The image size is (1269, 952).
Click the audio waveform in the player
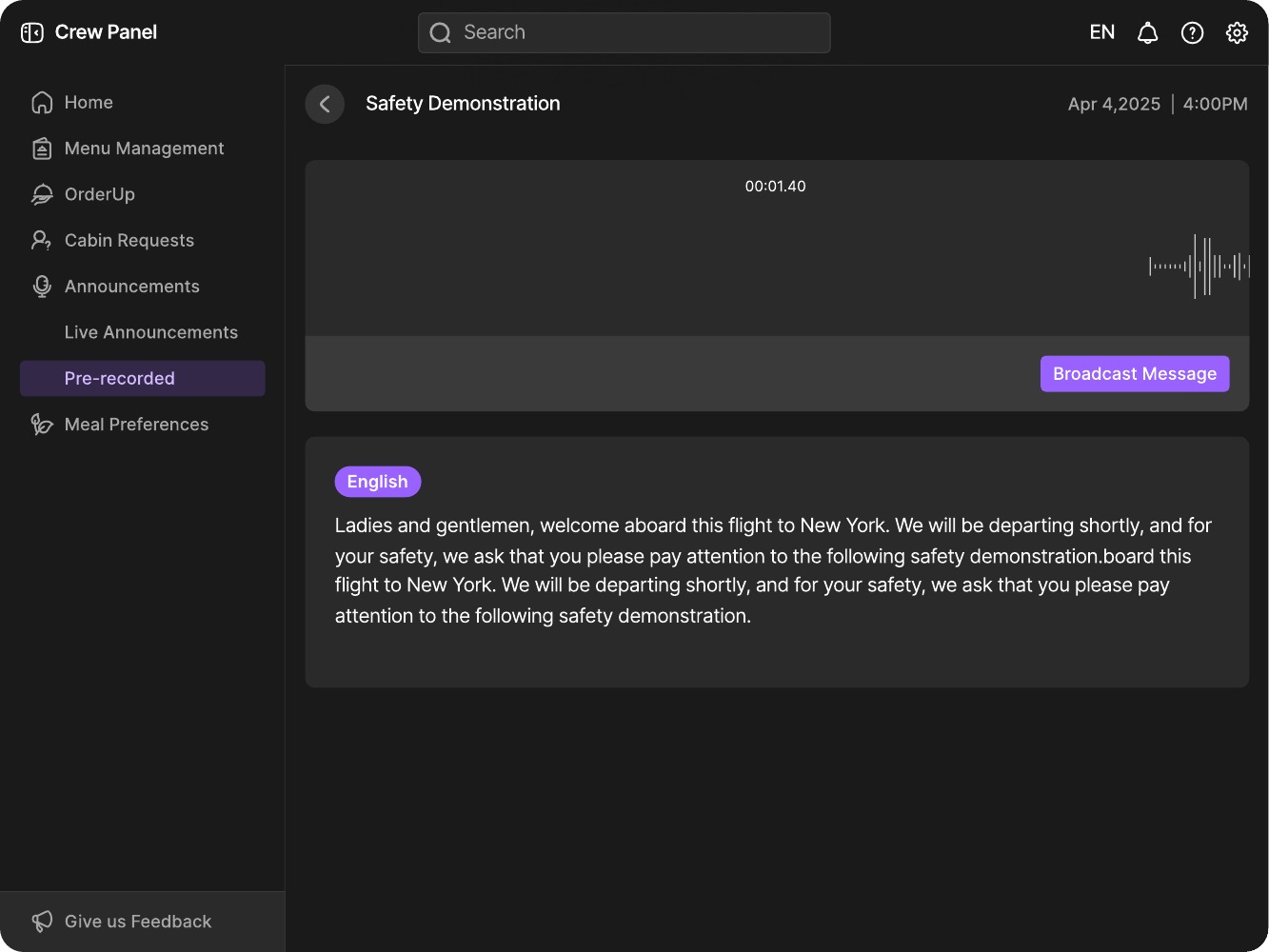click(x=1200, y=267)
